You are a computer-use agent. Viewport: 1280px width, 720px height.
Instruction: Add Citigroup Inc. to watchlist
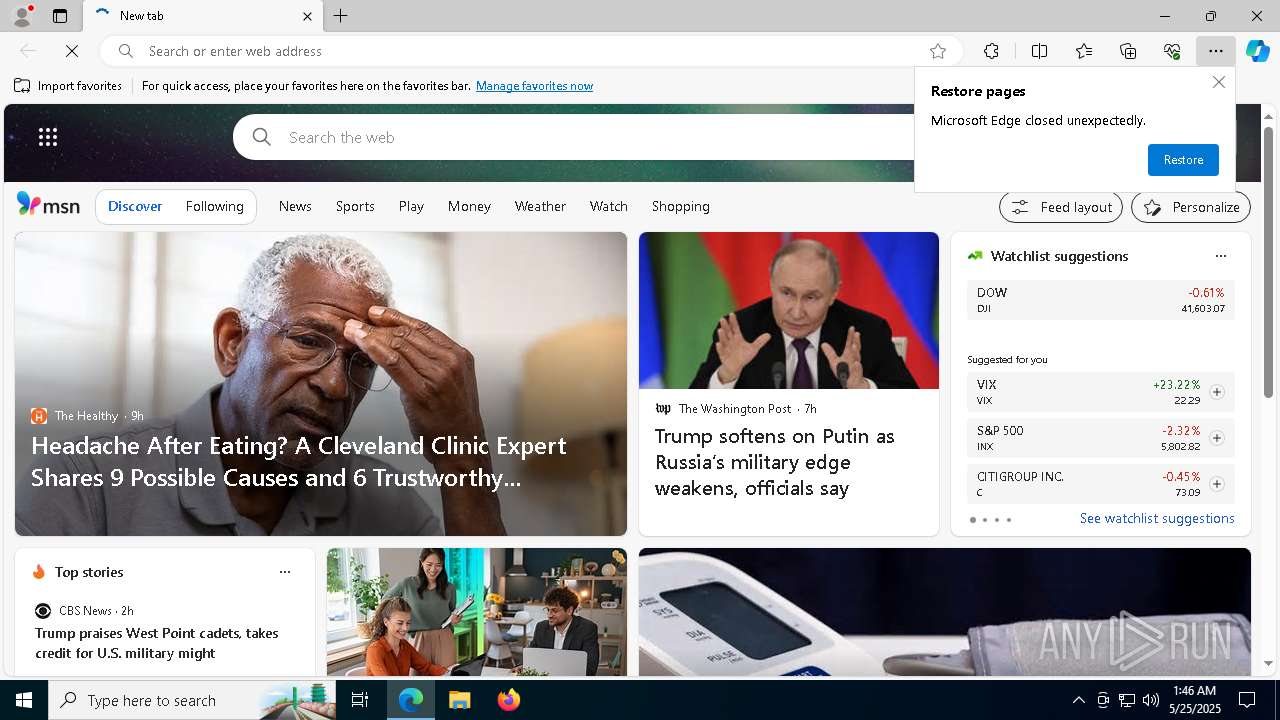1216,484
